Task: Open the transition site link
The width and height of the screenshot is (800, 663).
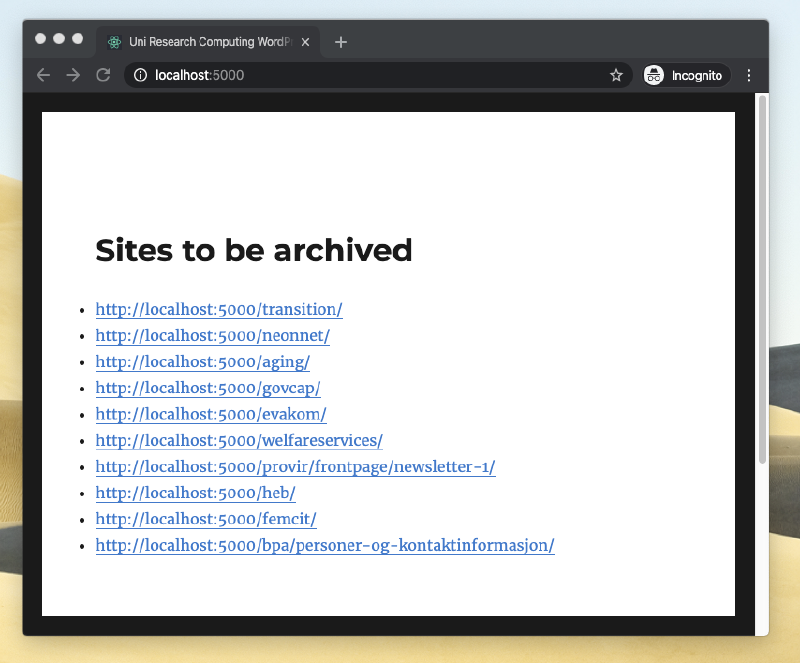Action: (x=219, y=309)
